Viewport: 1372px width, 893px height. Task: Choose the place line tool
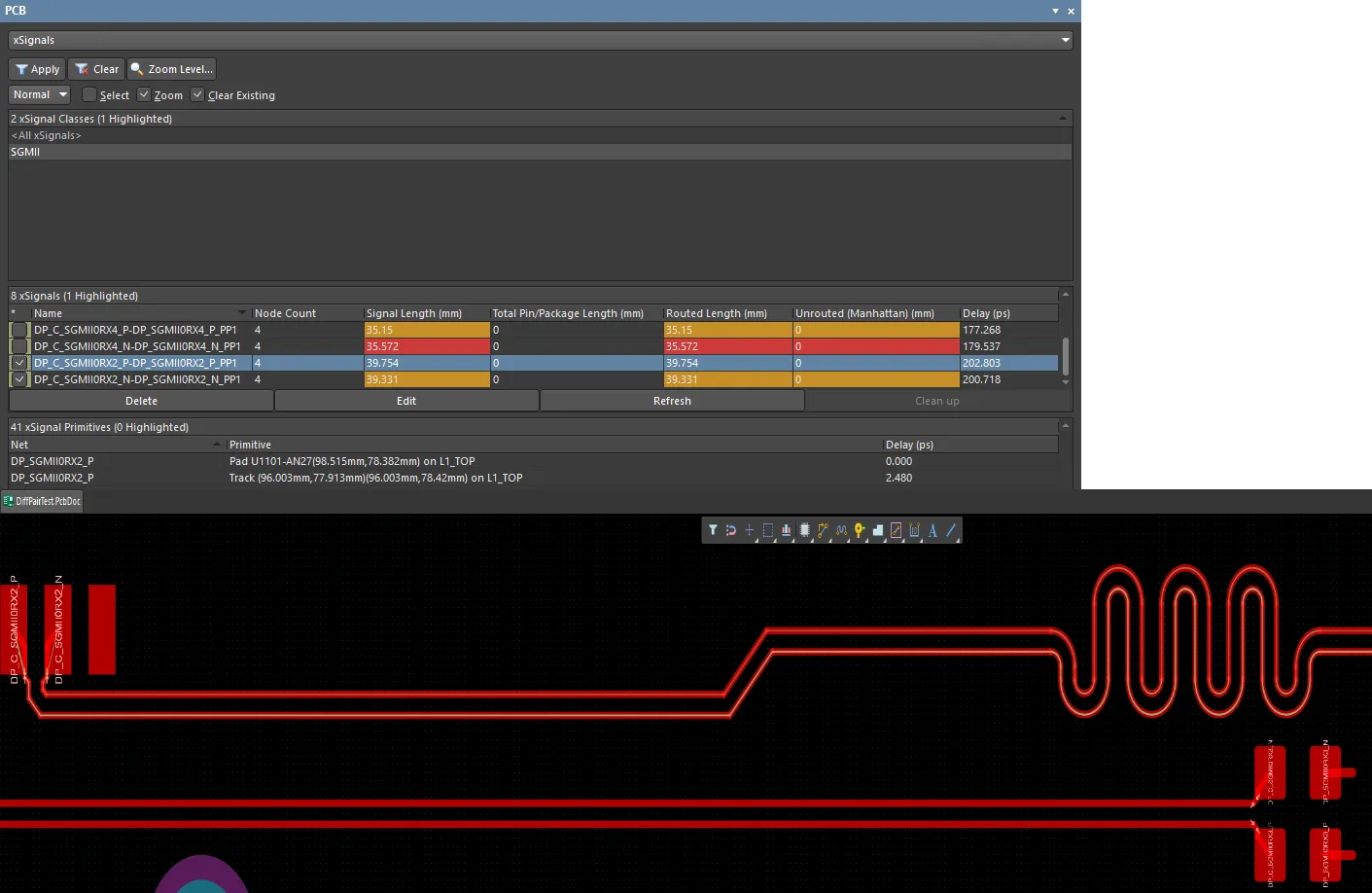(952, 530)
